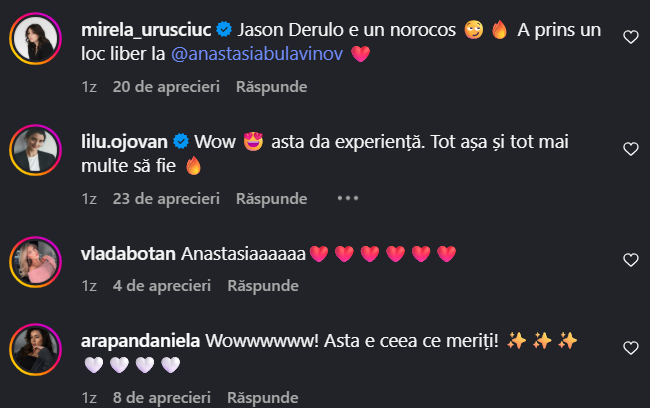View the 4 de aprecieri likes list
Screen dimensions: 650x408
click(162, 286)
